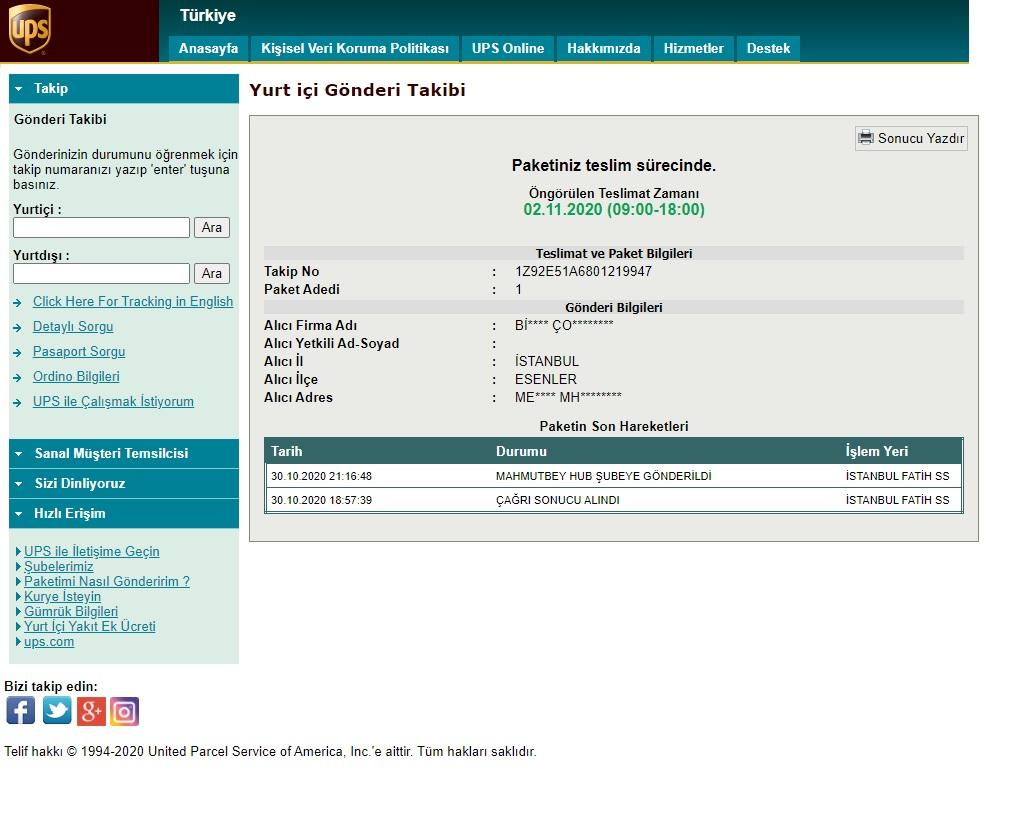The image size is (1018, 821).
Task: Expand the Sizi Dinliyoruz section
Action: point(124,484)
